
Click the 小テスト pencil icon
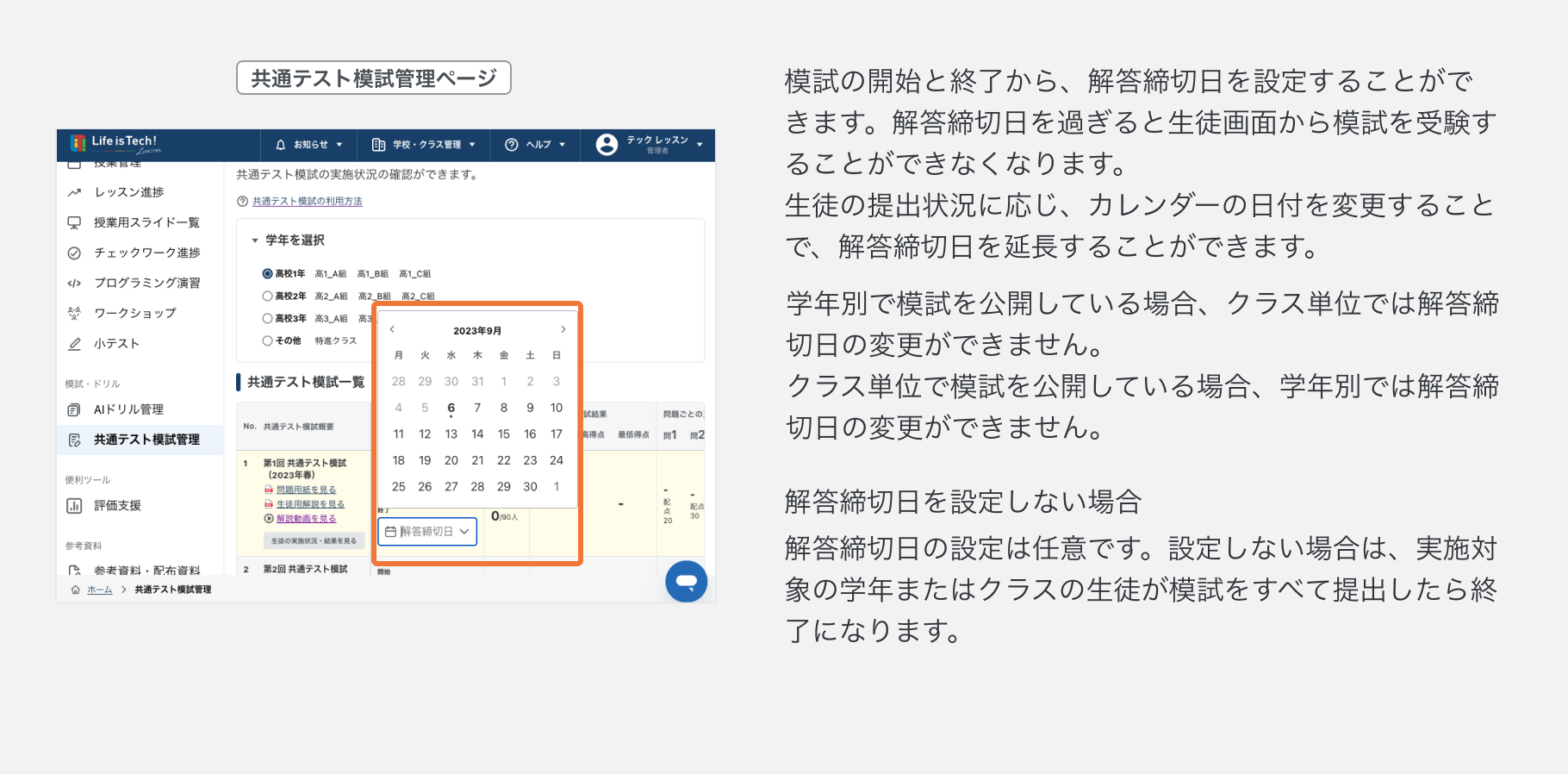(75, 343)
